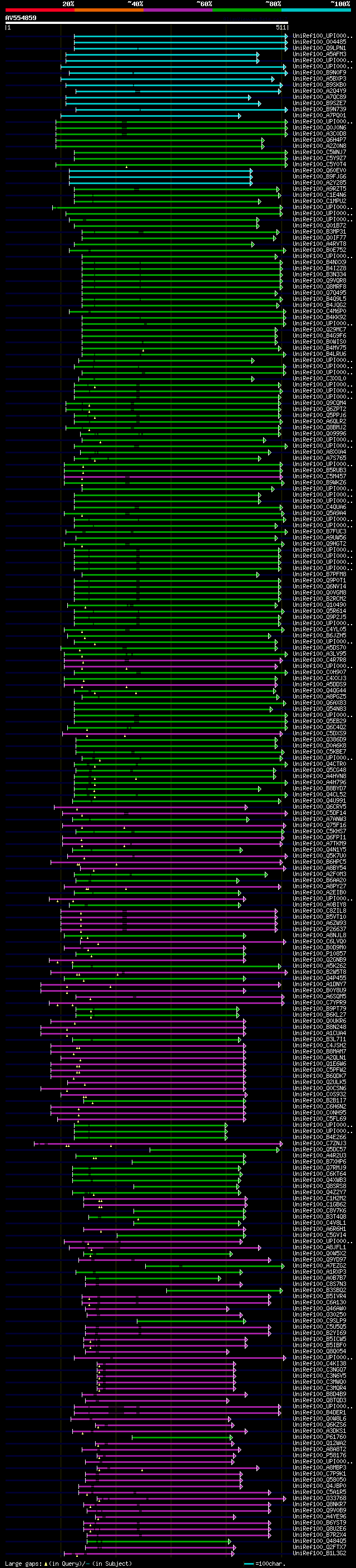Select the UniRef100_Q5R614 label
This screenshot has height=1568, width=356.
click(x=319, y=611)
